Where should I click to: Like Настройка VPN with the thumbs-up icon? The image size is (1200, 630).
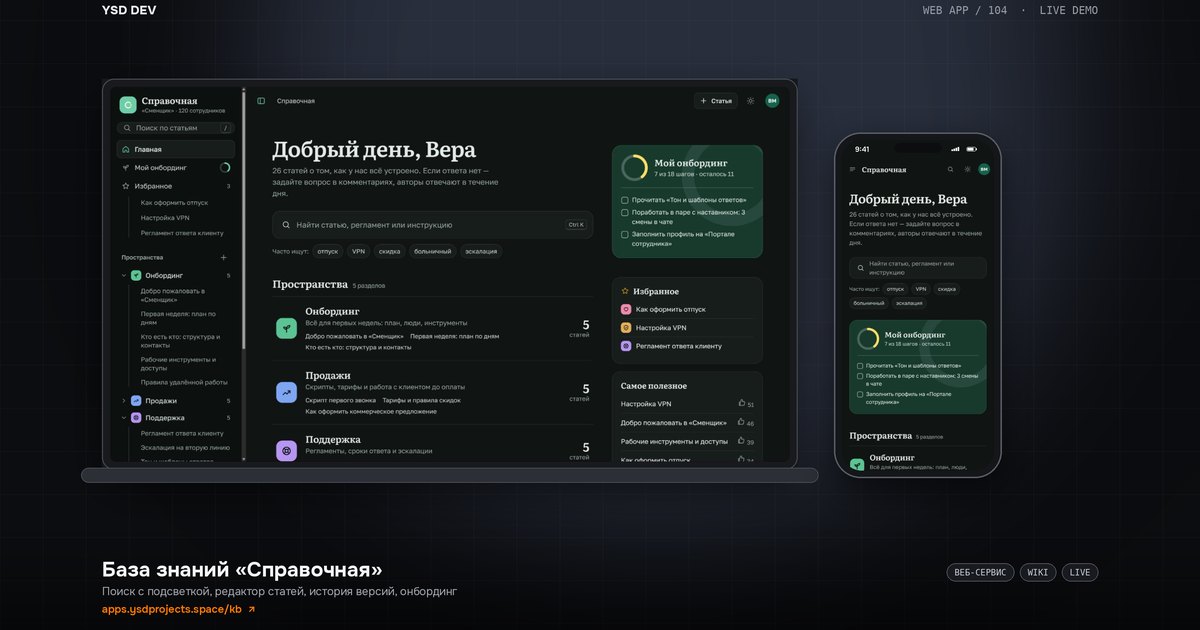point(742,403)
